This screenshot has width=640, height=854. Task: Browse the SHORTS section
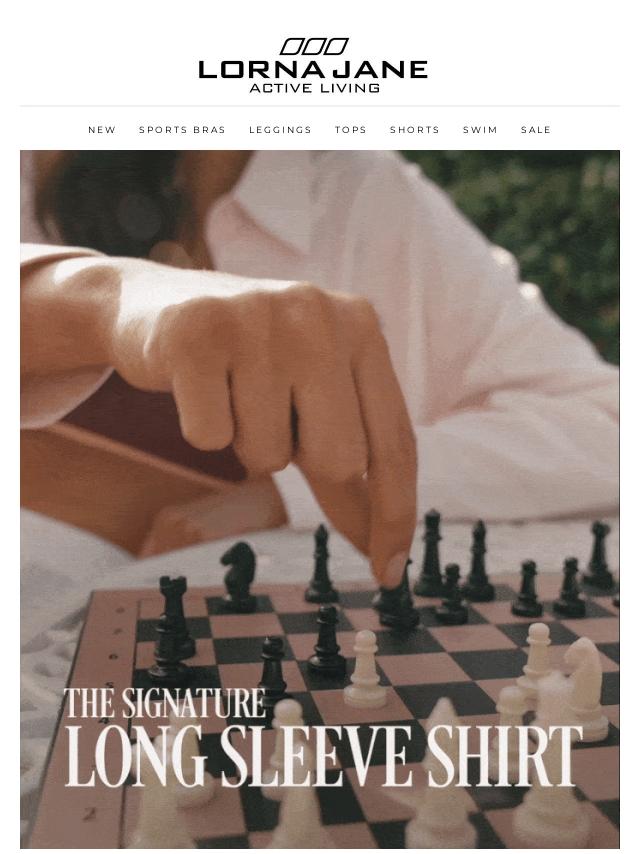click(415, 130)
